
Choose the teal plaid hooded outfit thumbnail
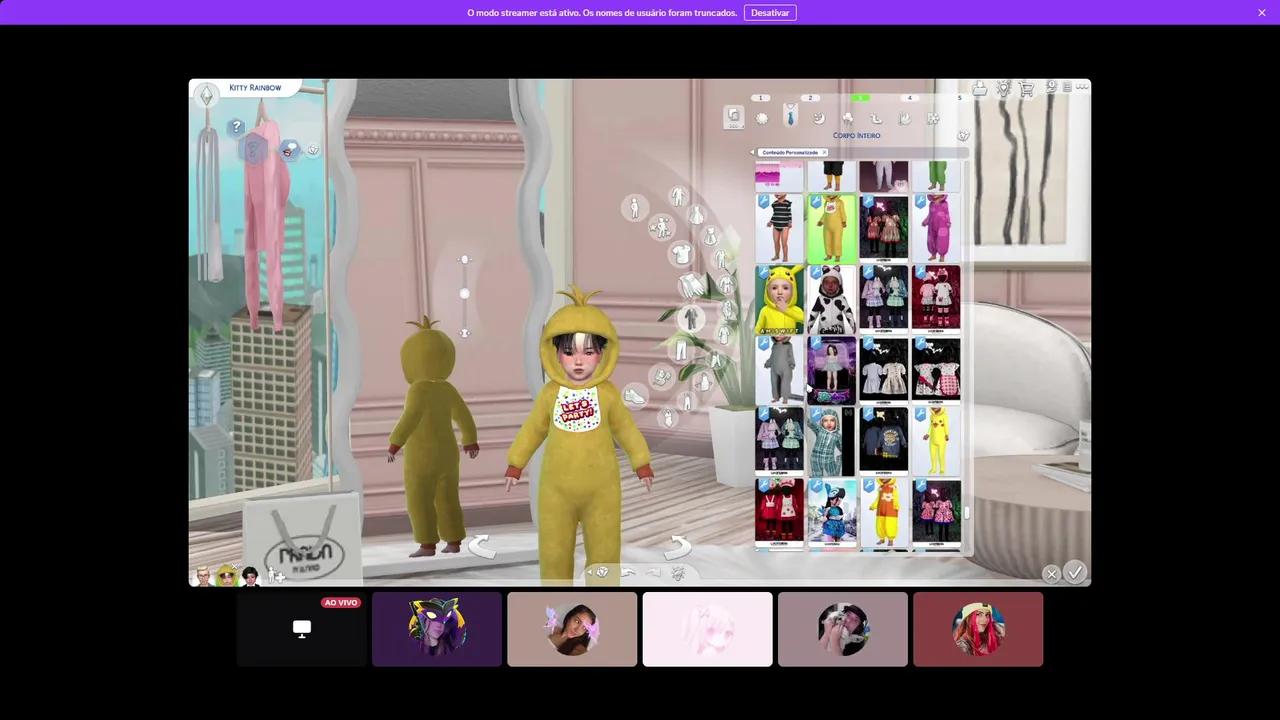coord(832,441)
